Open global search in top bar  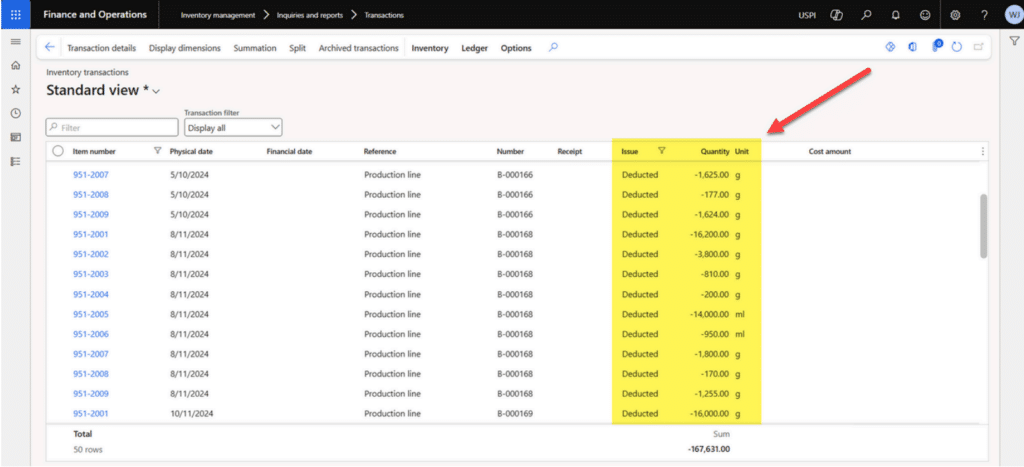(x=866, y=14)
